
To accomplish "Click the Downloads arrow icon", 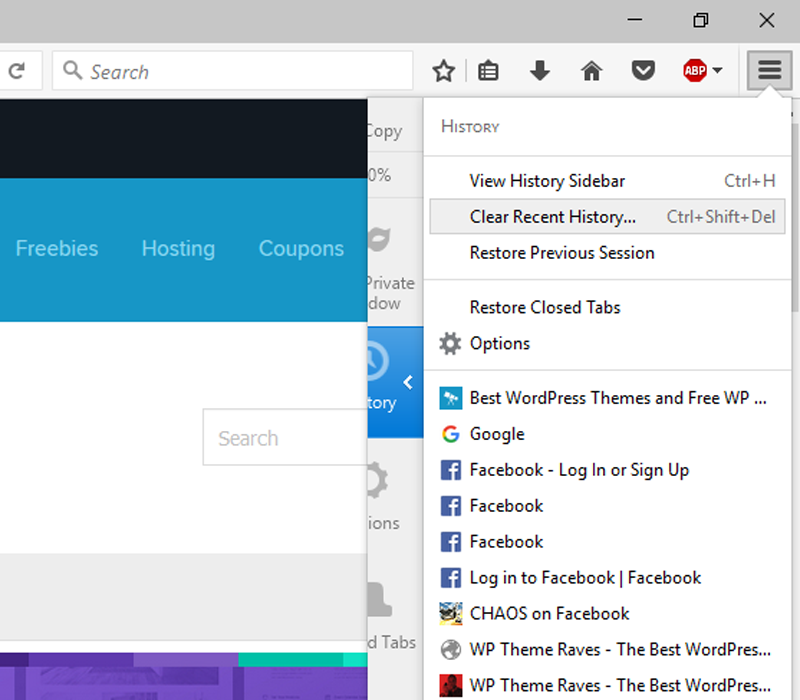I will tap(539, 71).
